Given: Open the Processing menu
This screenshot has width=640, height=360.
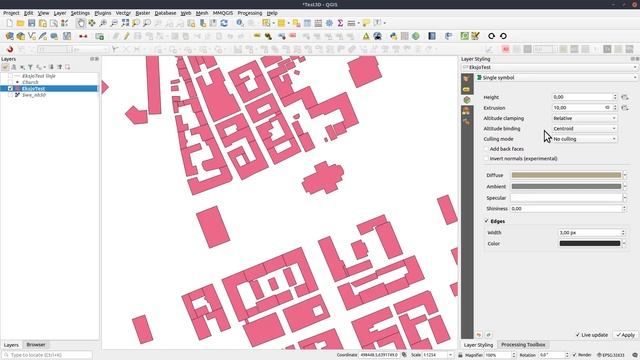Looking at the screenshot, I should [x=249, y=13].
